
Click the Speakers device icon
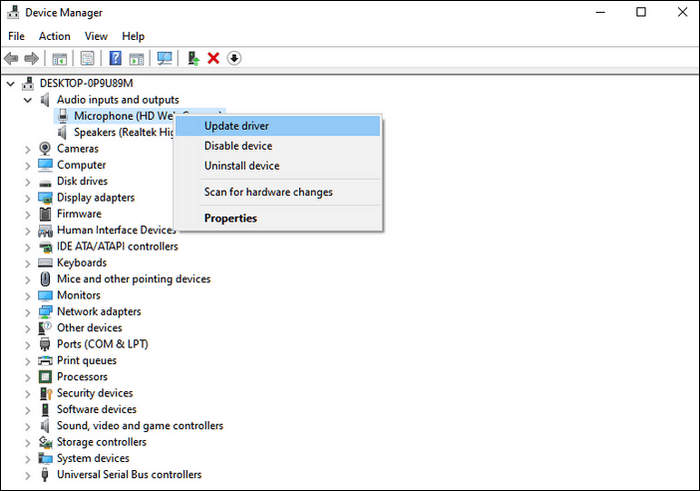pyautogui.click(x=62, y=132)
